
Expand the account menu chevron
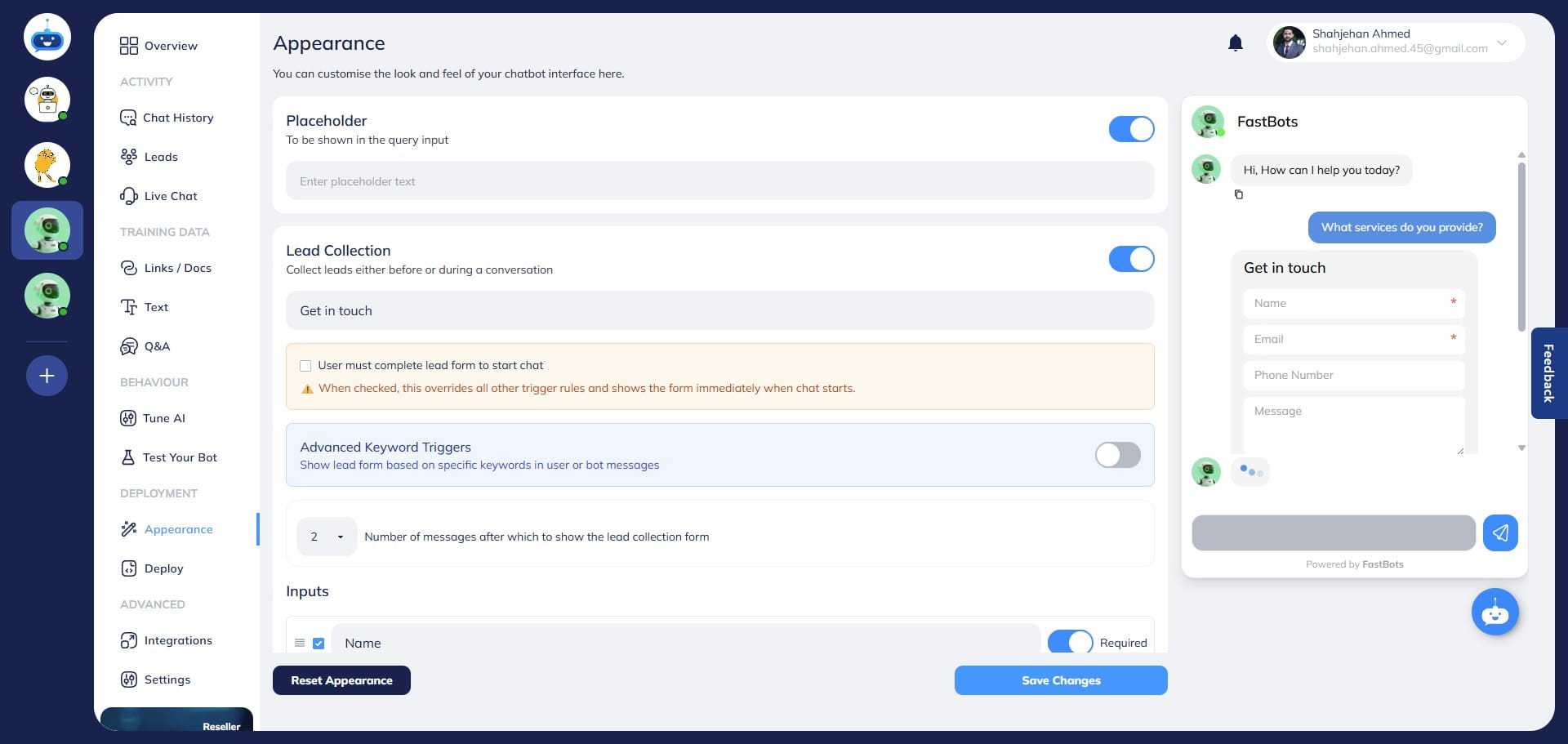(1501, 43)
